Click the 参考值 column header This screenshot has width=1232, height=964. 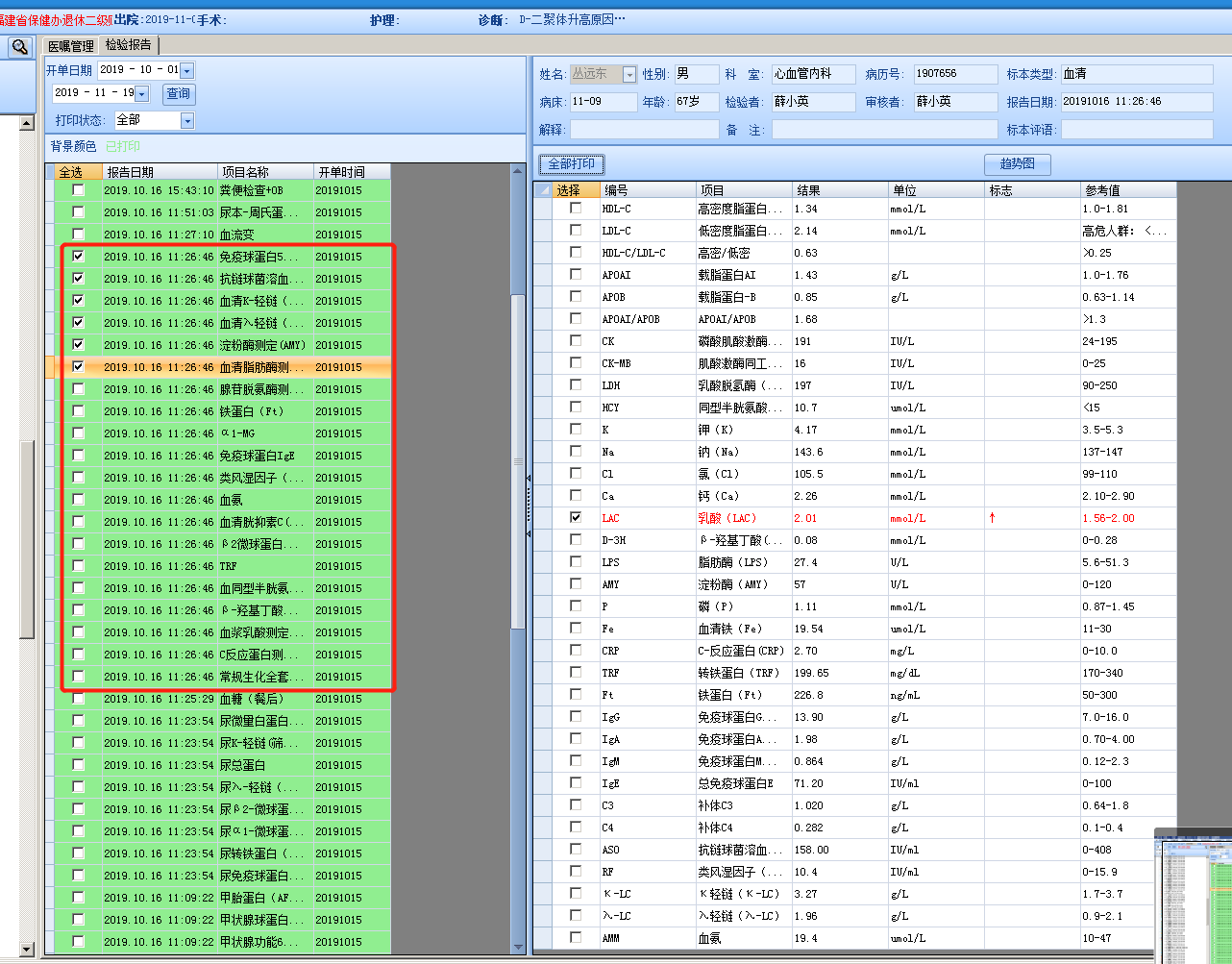1128,190
